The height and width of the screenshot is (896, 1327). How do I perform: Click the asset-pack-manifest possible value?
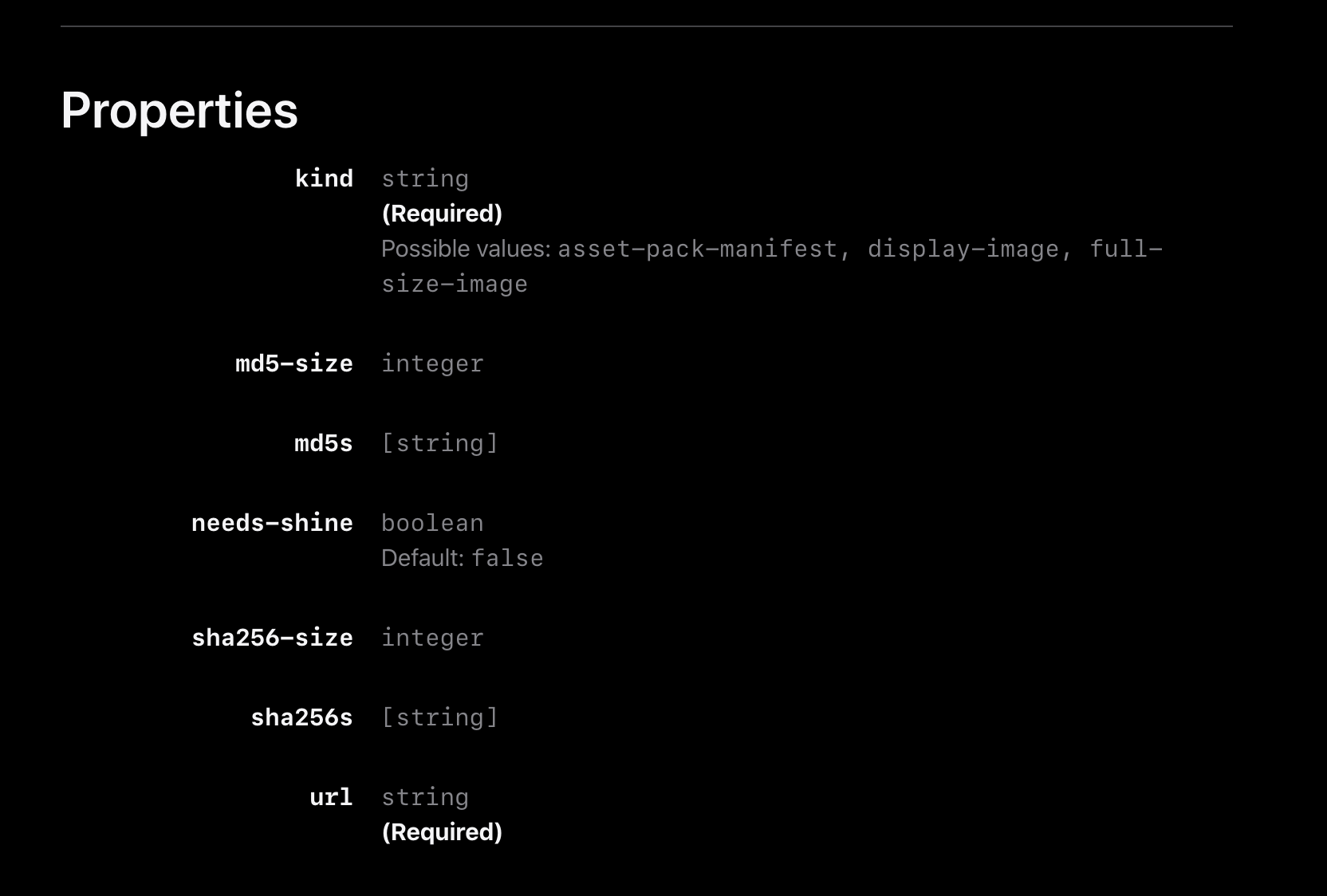697,249
